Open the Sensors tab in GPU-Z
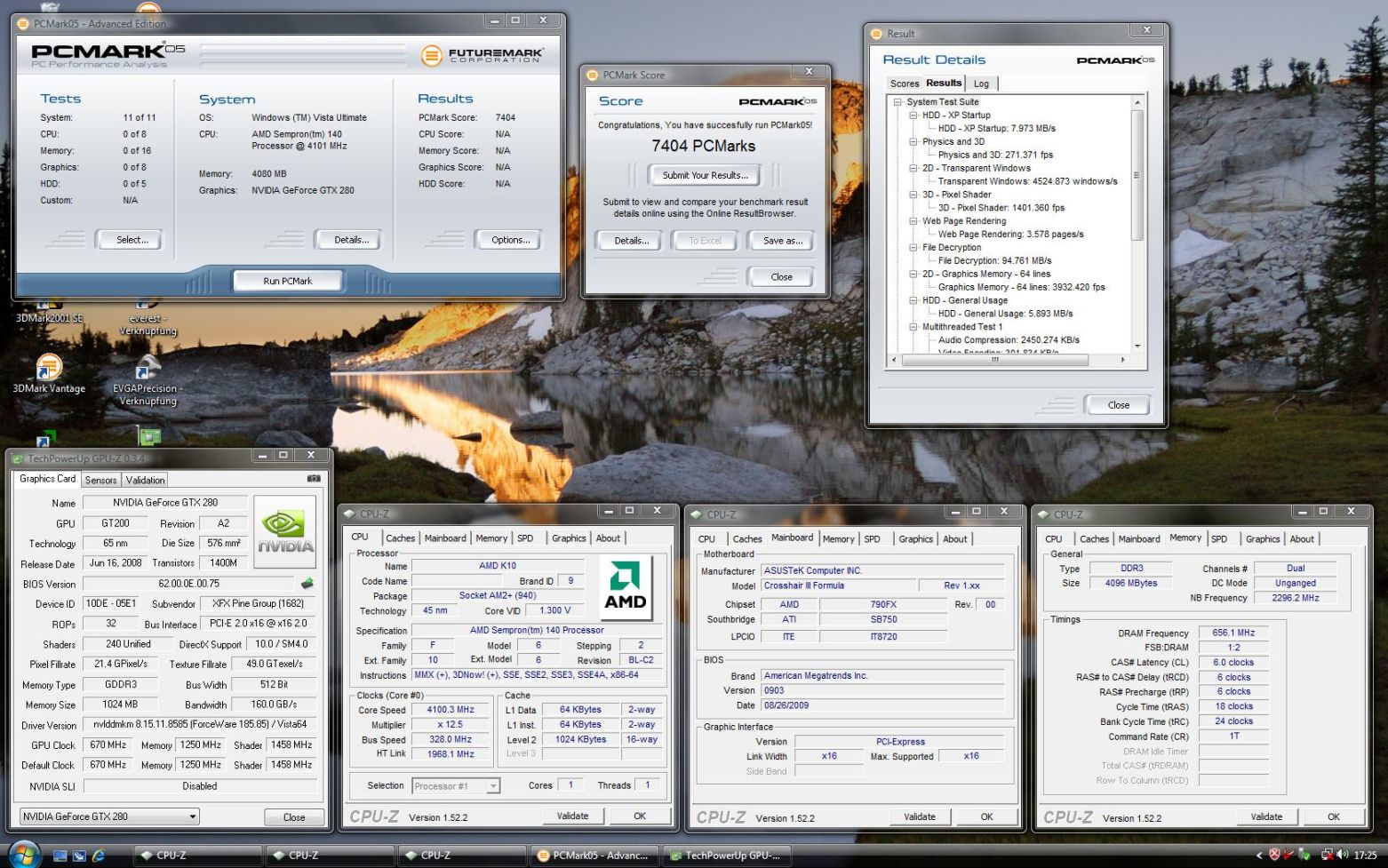Screen dimensions: 1388x868 (x=100, y=480)
